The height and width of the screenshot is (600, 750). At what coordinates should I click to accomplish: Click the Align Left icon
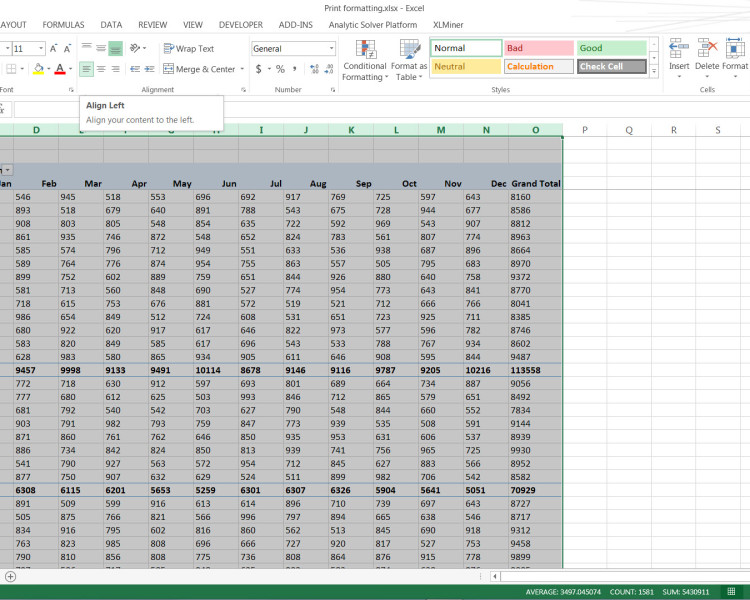click(x=86, y=69)
